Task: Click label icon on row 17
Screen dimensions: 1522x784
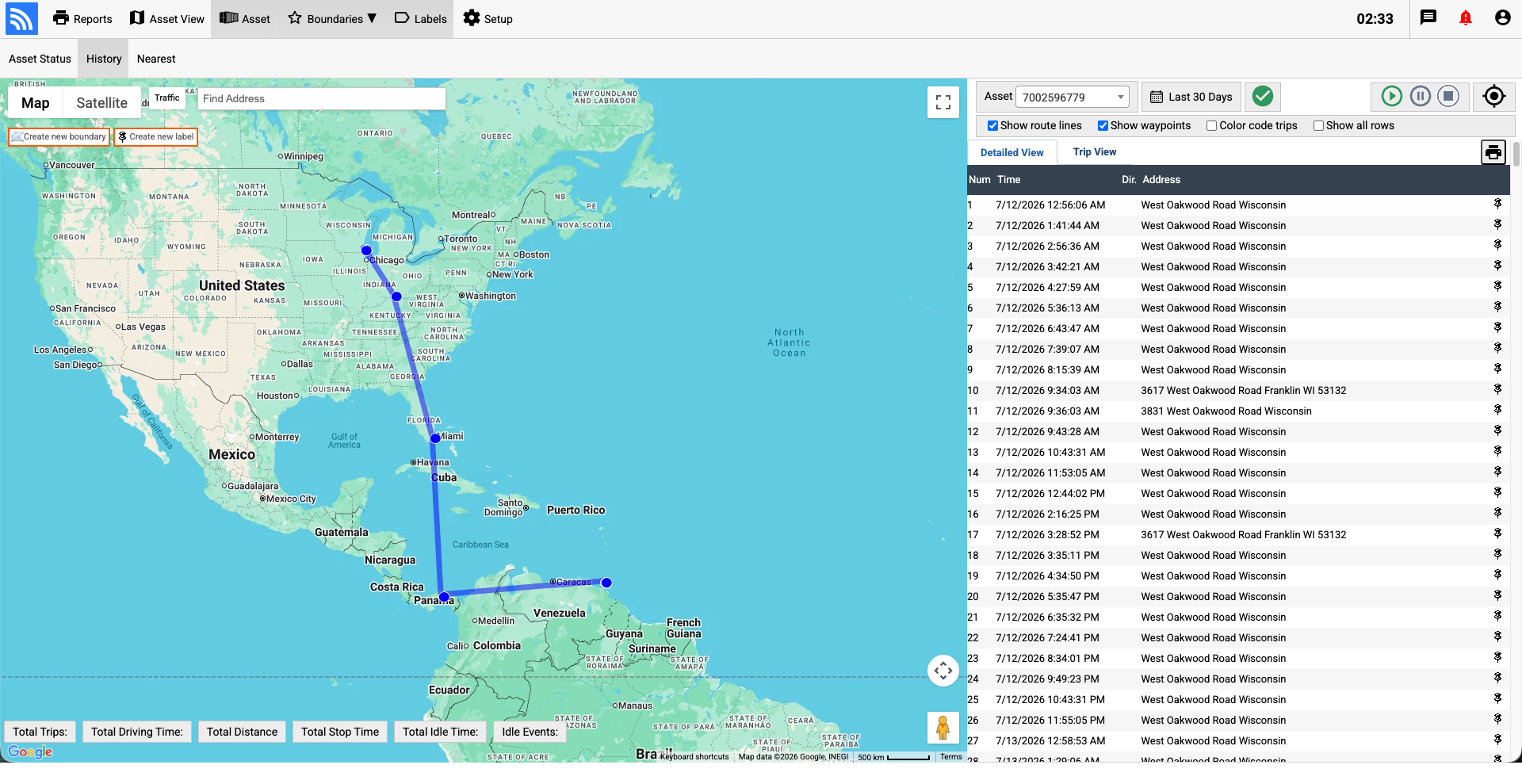Action: (1497, 534)
